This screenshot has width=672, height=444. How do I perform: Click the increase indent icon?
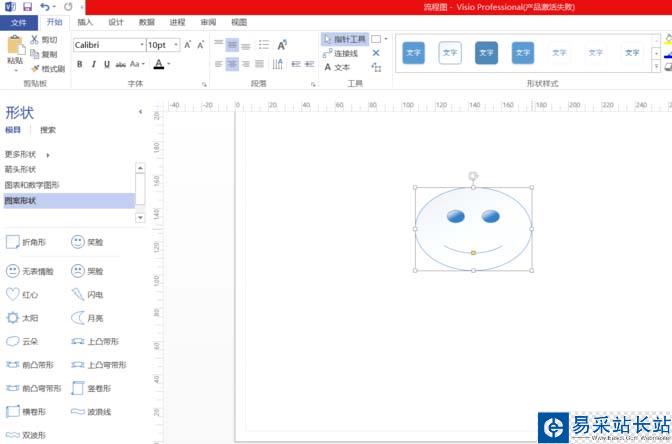[x=309, y=64]
